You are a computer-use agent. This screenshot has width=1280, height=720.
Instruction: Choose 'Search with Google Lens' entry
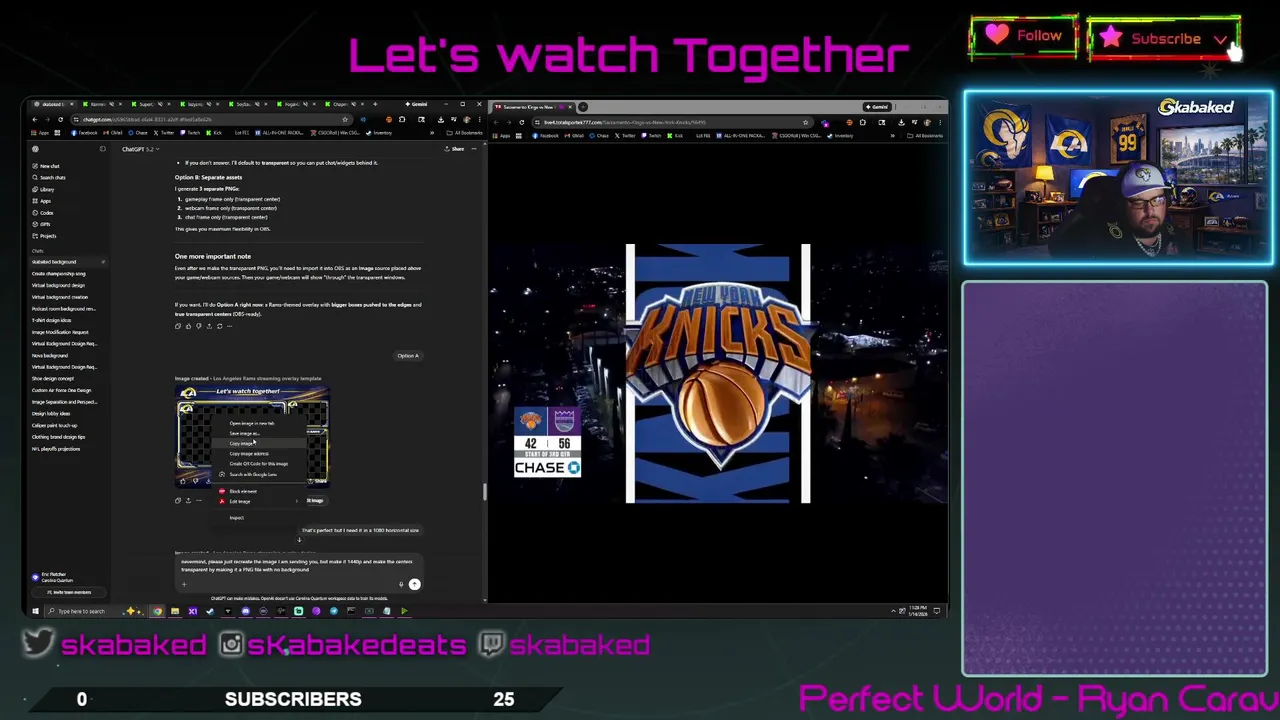tap(260, 474)
